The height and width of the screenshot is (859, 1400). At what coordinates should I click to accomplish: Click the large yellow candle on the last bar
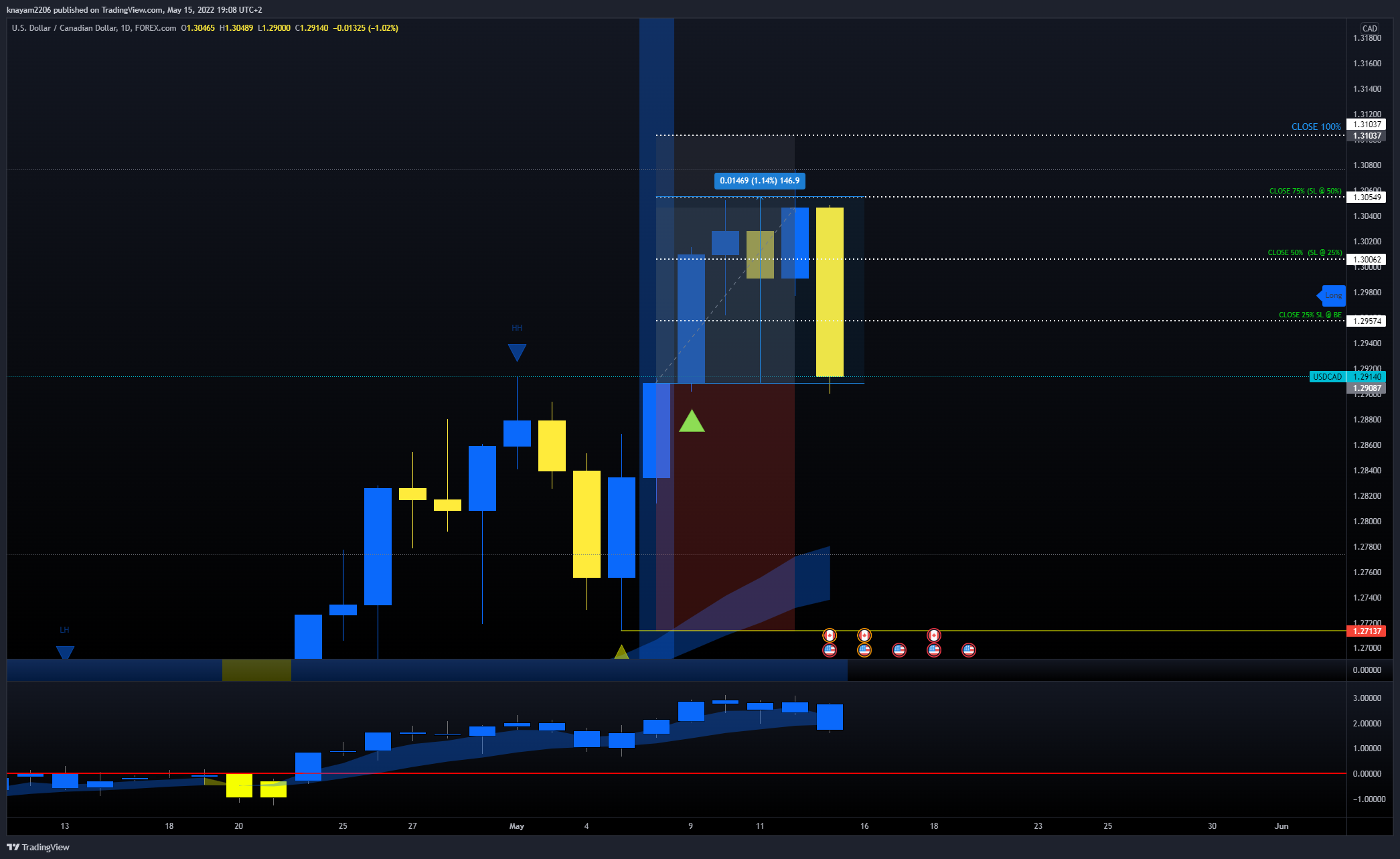pyautogui.click(x=830, y=292)
